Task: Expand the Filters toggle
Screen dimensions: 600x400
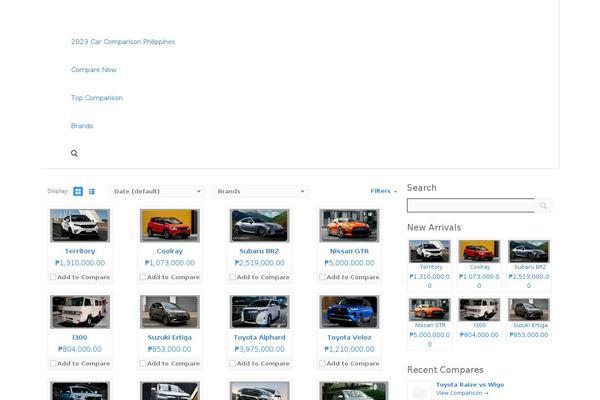Action: click(383, 191)
